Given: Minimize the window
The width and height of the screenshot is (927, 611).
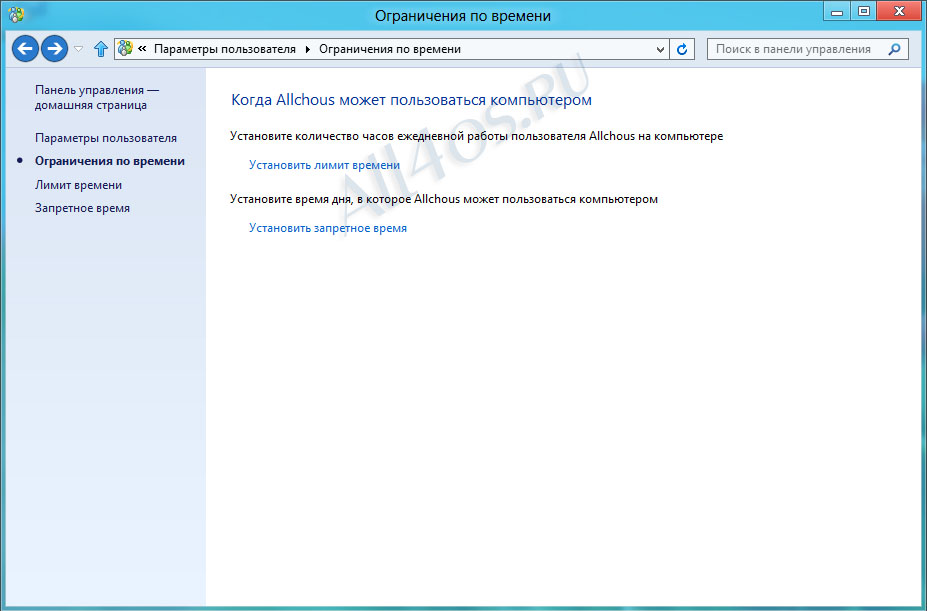Looking at the screenshot, I should point(837,11).
